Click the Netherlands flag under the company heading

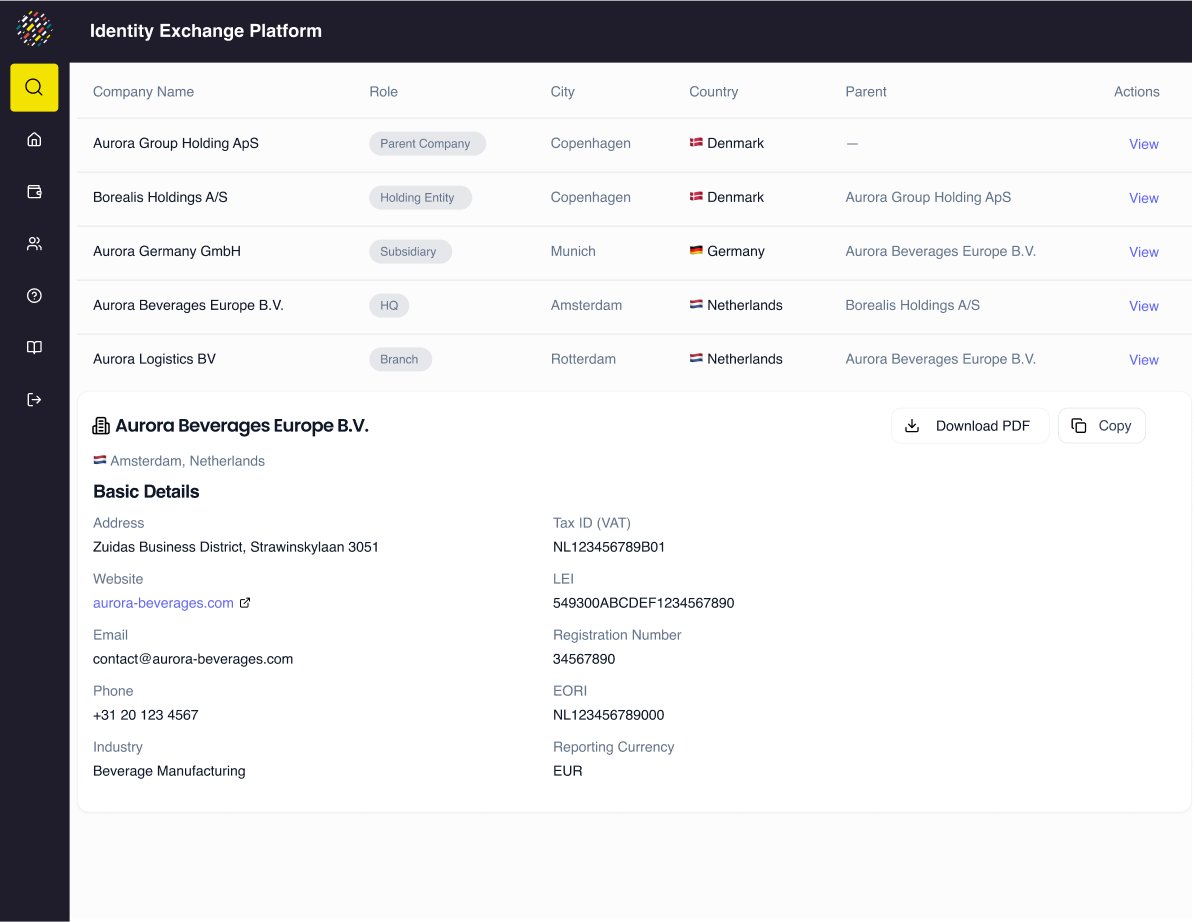point(98,460)
